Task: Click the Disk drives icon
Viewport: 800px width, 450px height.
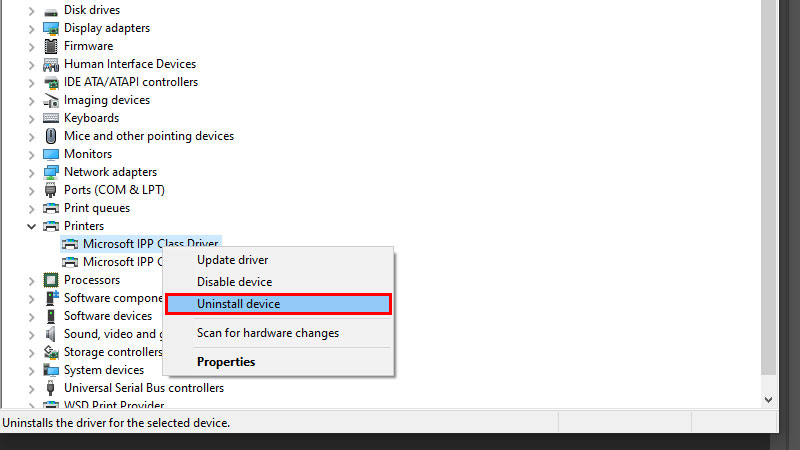Action: tap(51, 11)
